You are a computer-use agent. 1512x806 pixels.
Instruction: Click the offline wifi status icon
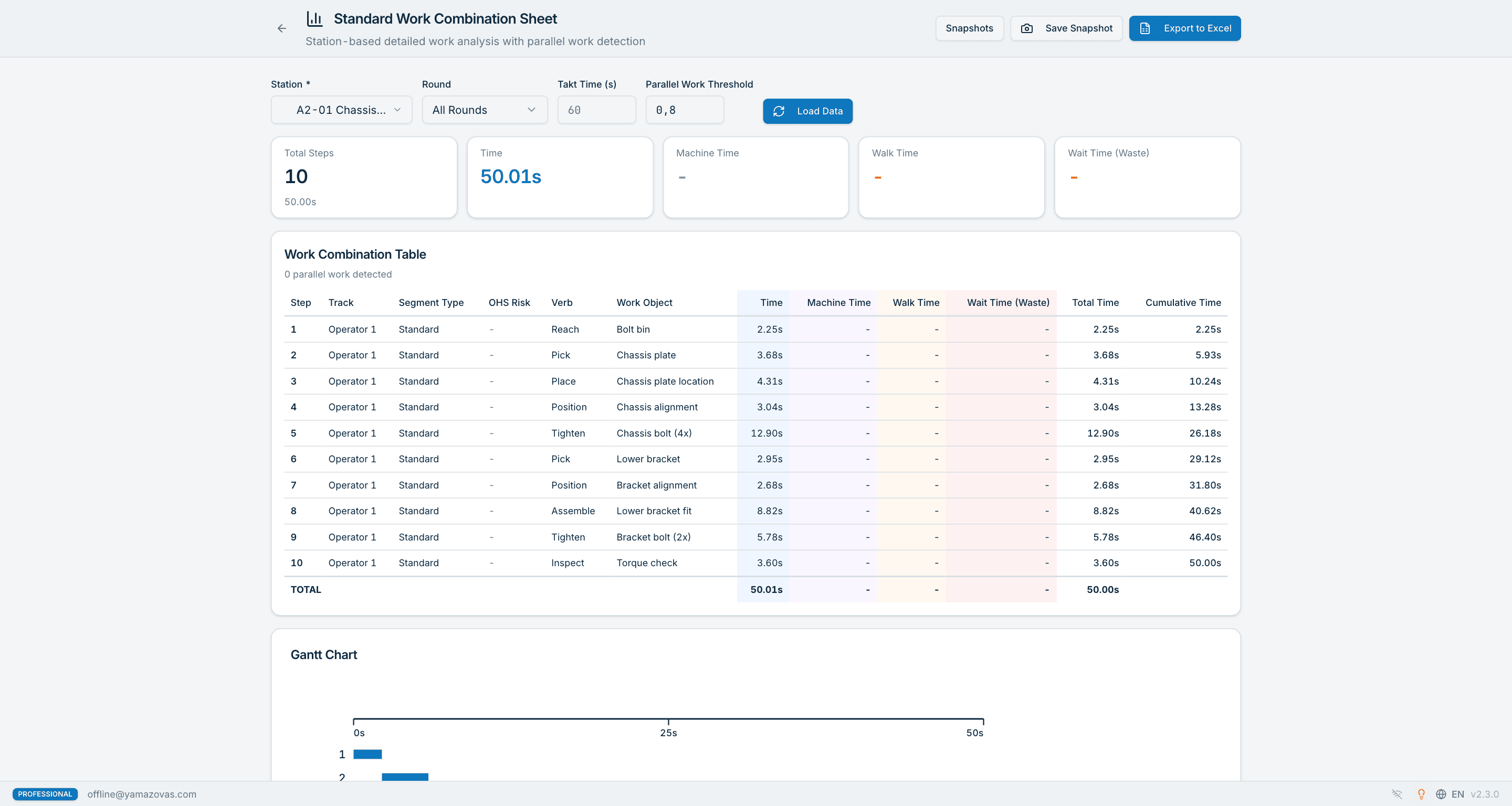(1396, 794)
